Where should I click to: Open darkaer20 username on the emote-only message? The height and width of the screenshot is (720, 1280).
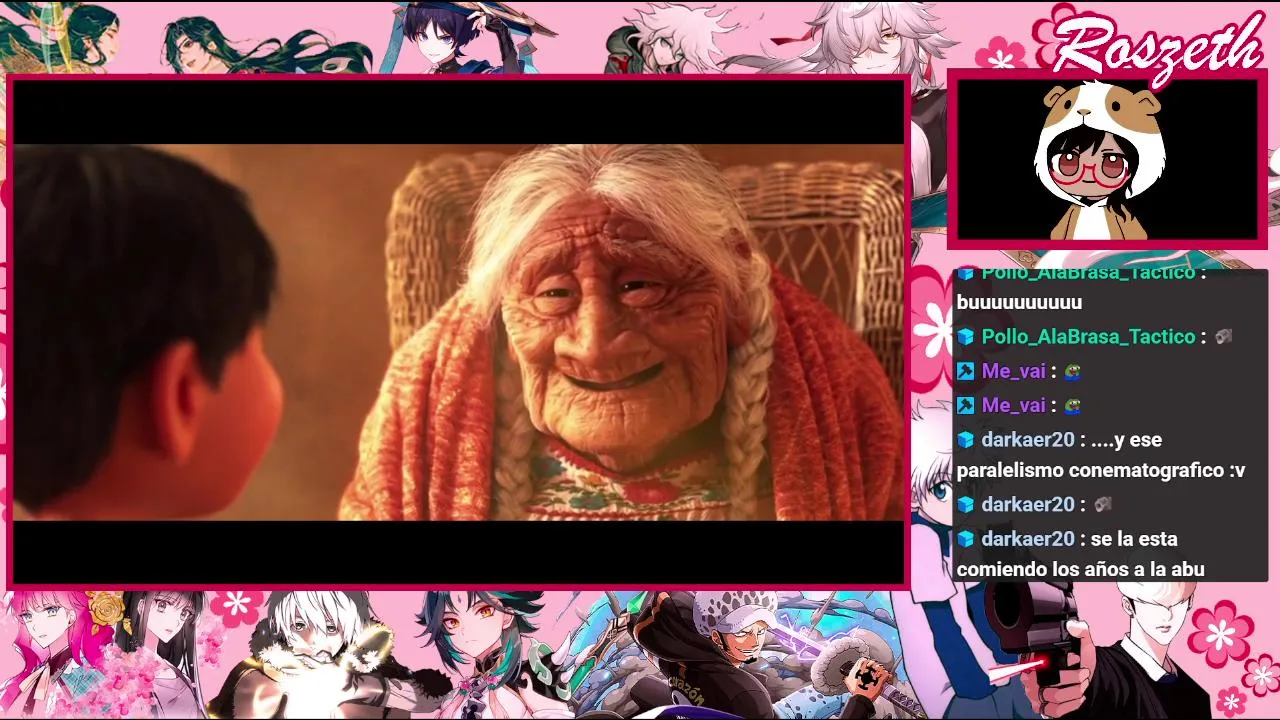click(1027, 505)
